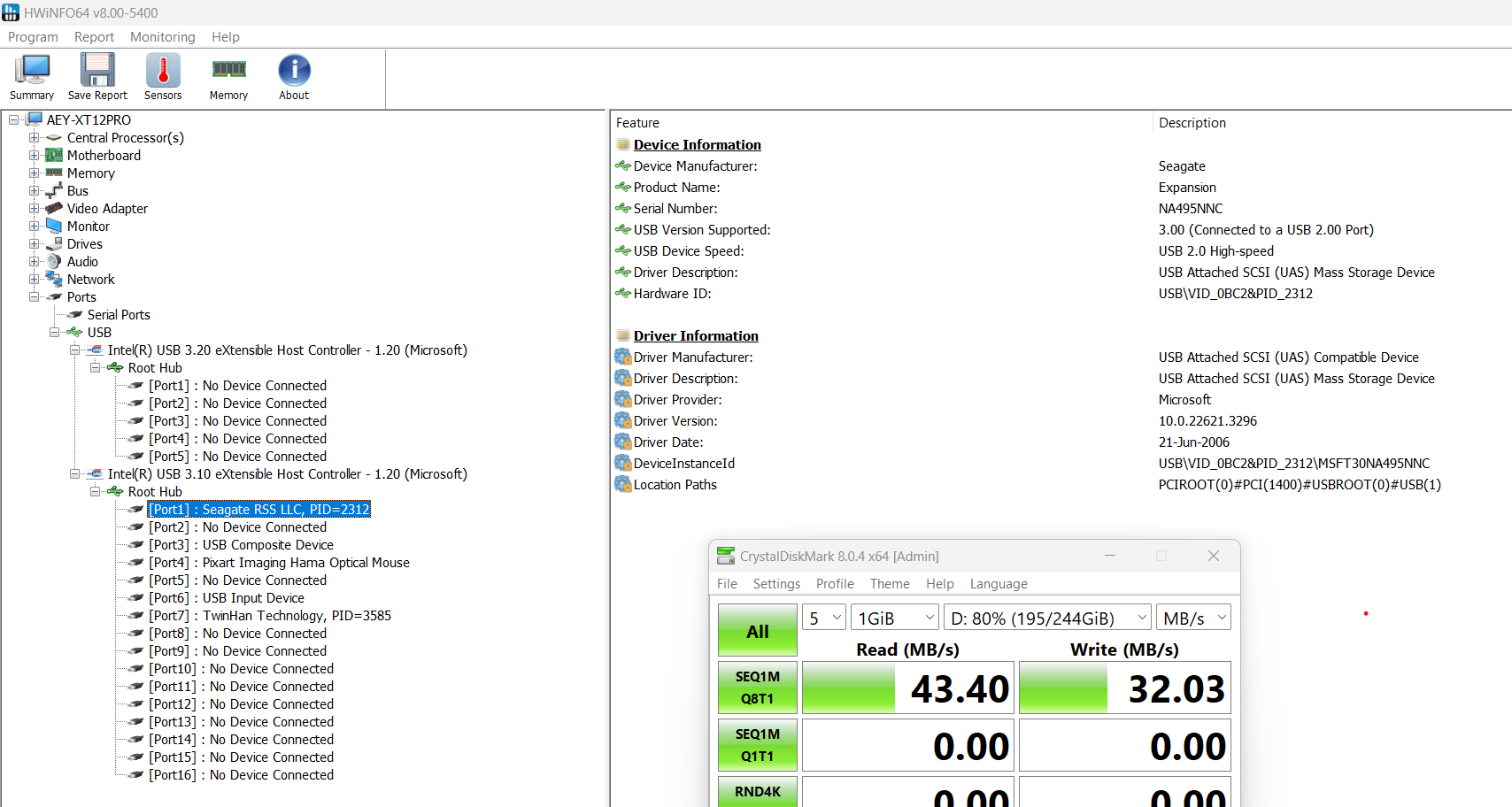Click the USB connector icon in tree

pyautogui.click(x=74, y=332)
